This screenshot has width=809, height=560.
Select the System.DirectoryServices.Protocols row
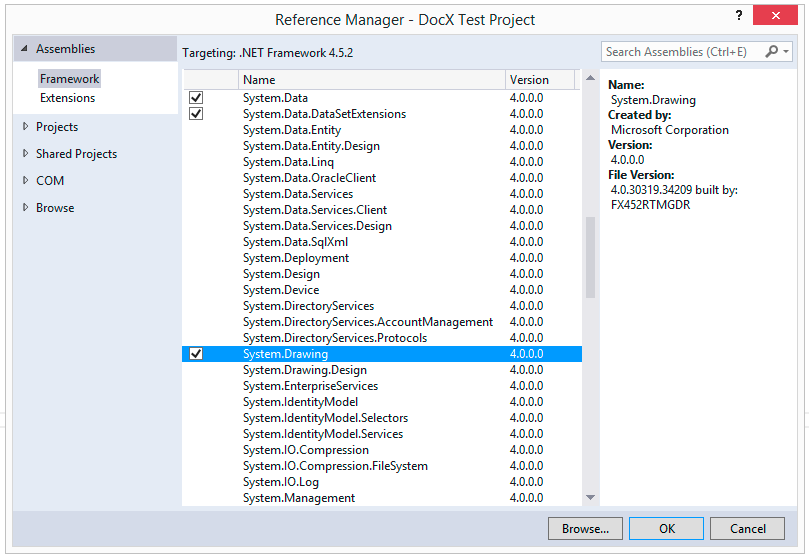(382, 338)
